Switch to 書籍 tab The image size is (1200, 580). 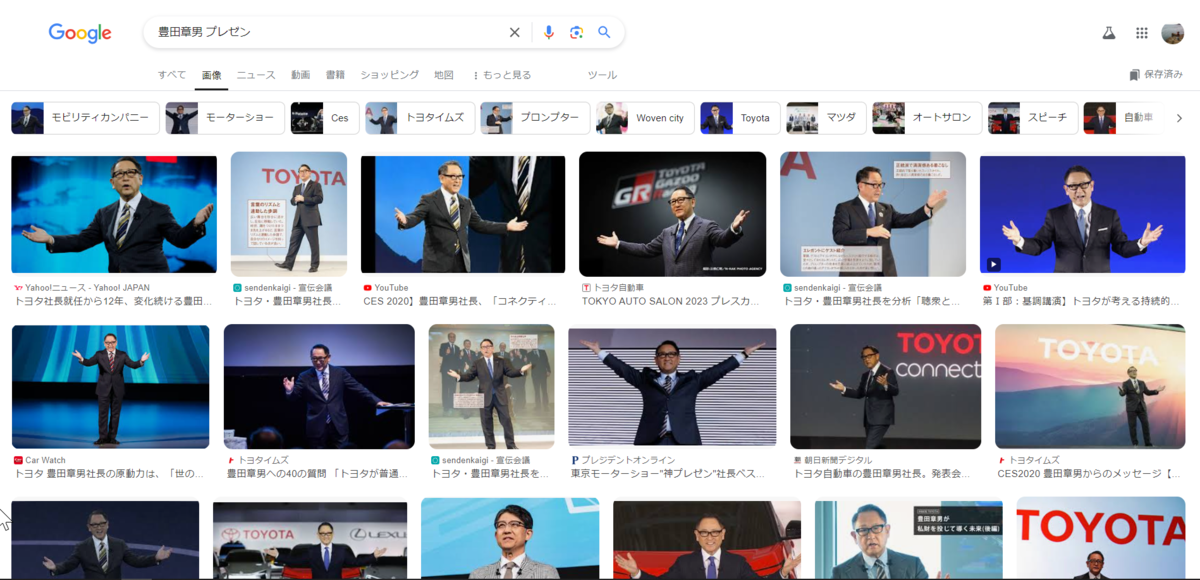coord(336,75)
